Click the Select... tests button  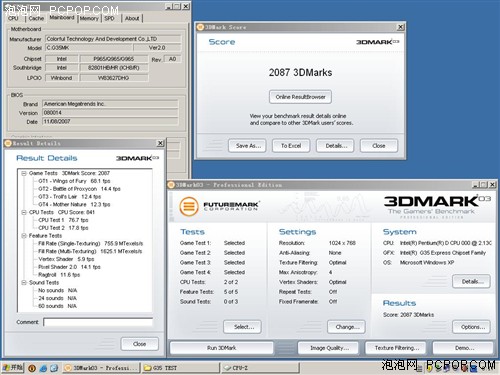(x=243, y=327)
